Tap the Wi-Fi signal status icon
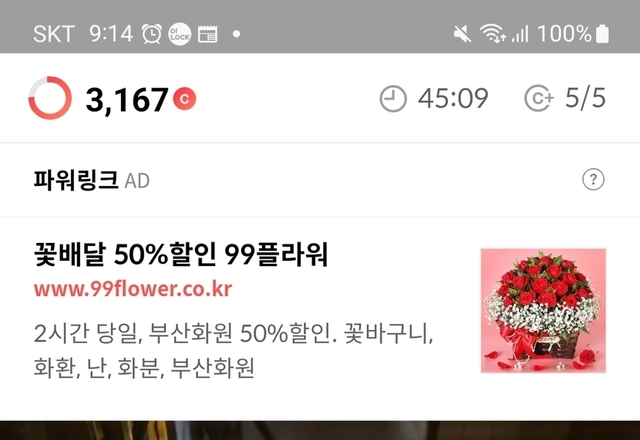 (493, 33)
